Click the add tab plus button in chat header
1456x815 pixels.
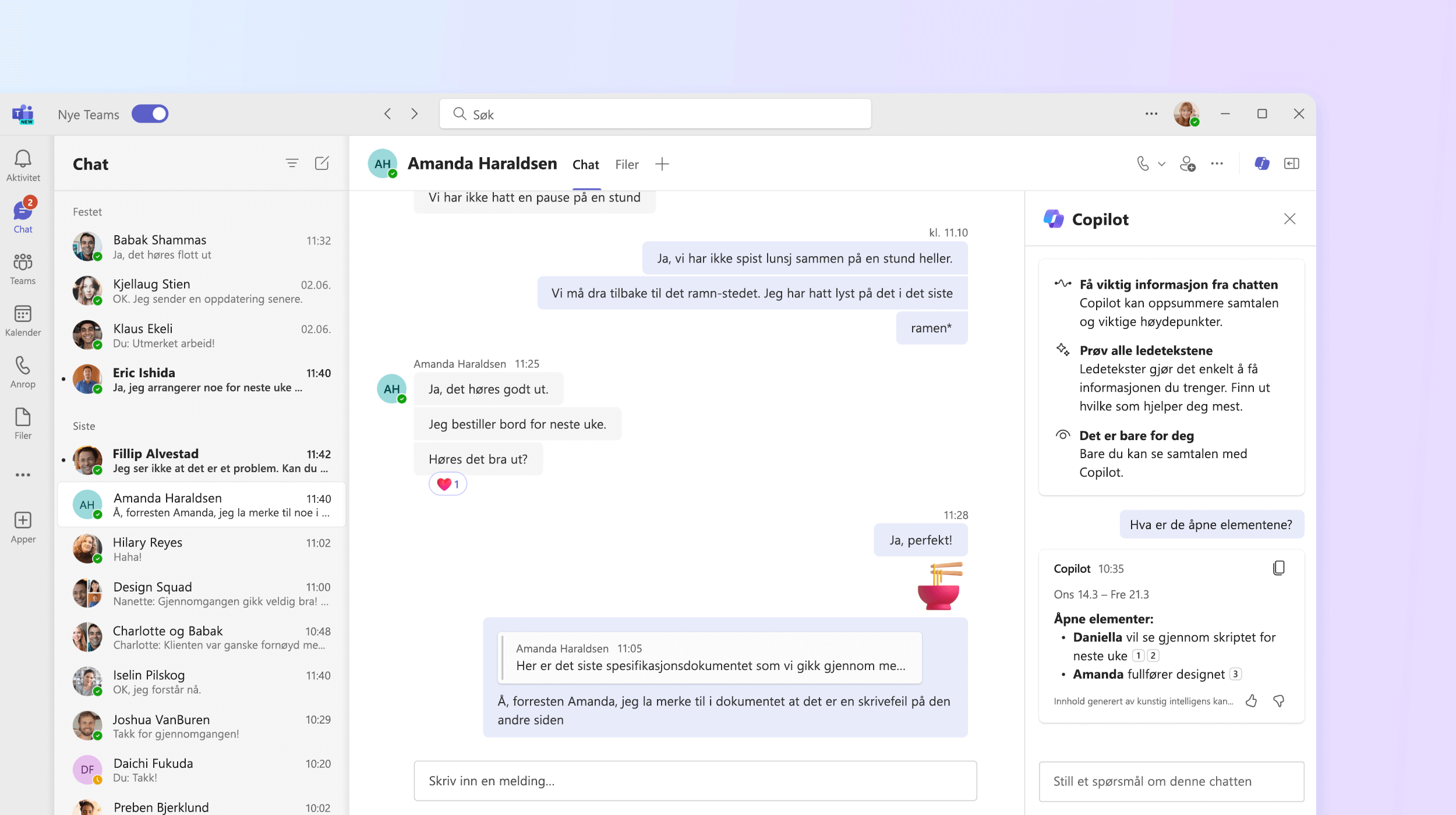coord(661,163)
